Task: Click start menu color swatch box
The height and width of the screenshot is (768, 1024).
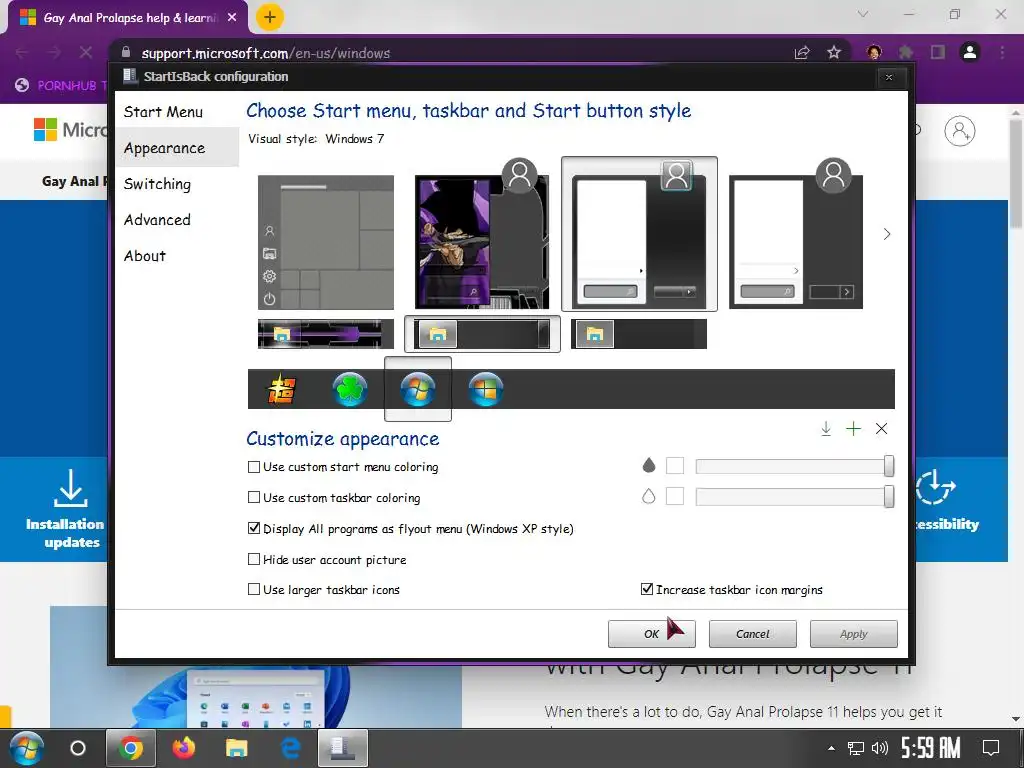Action: pos(675,466)
